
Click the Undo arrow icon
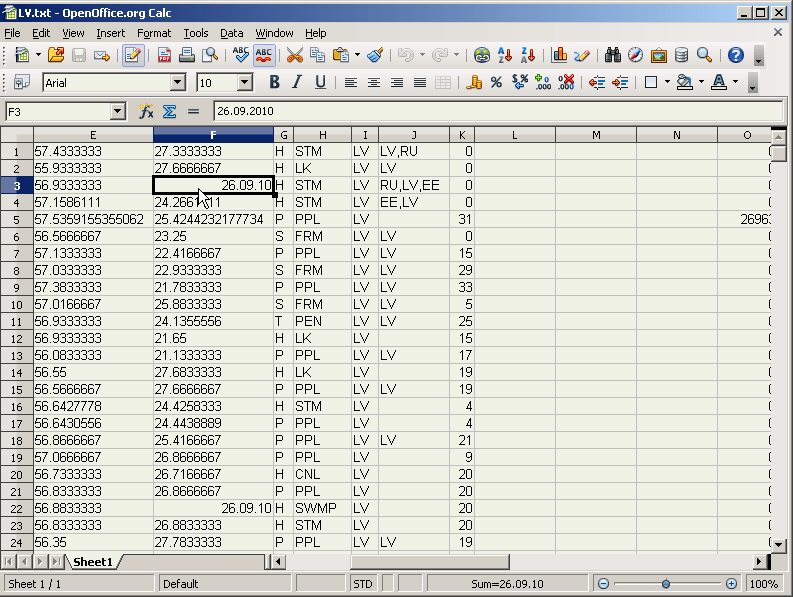[x=406, y=55]
